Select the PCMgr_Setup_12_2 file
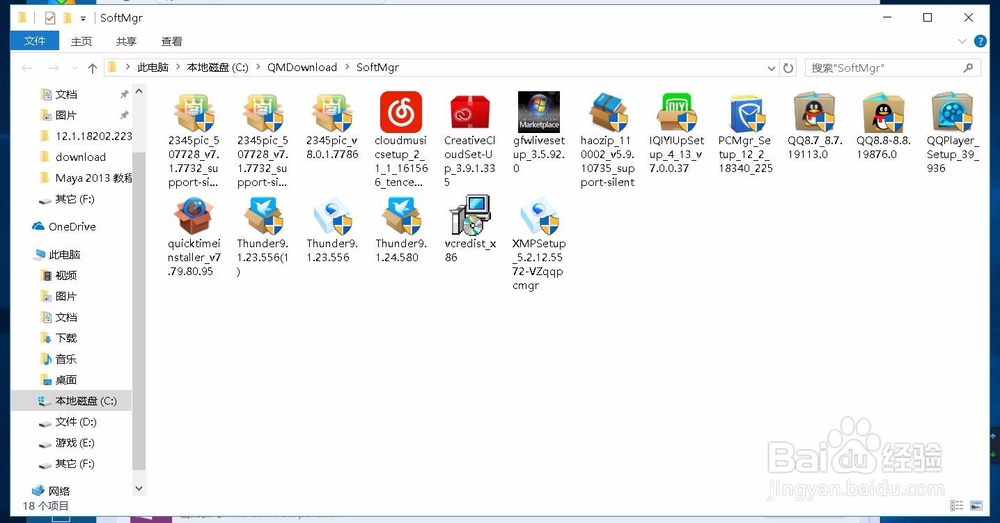1000x523 pixels. [746, 133]
